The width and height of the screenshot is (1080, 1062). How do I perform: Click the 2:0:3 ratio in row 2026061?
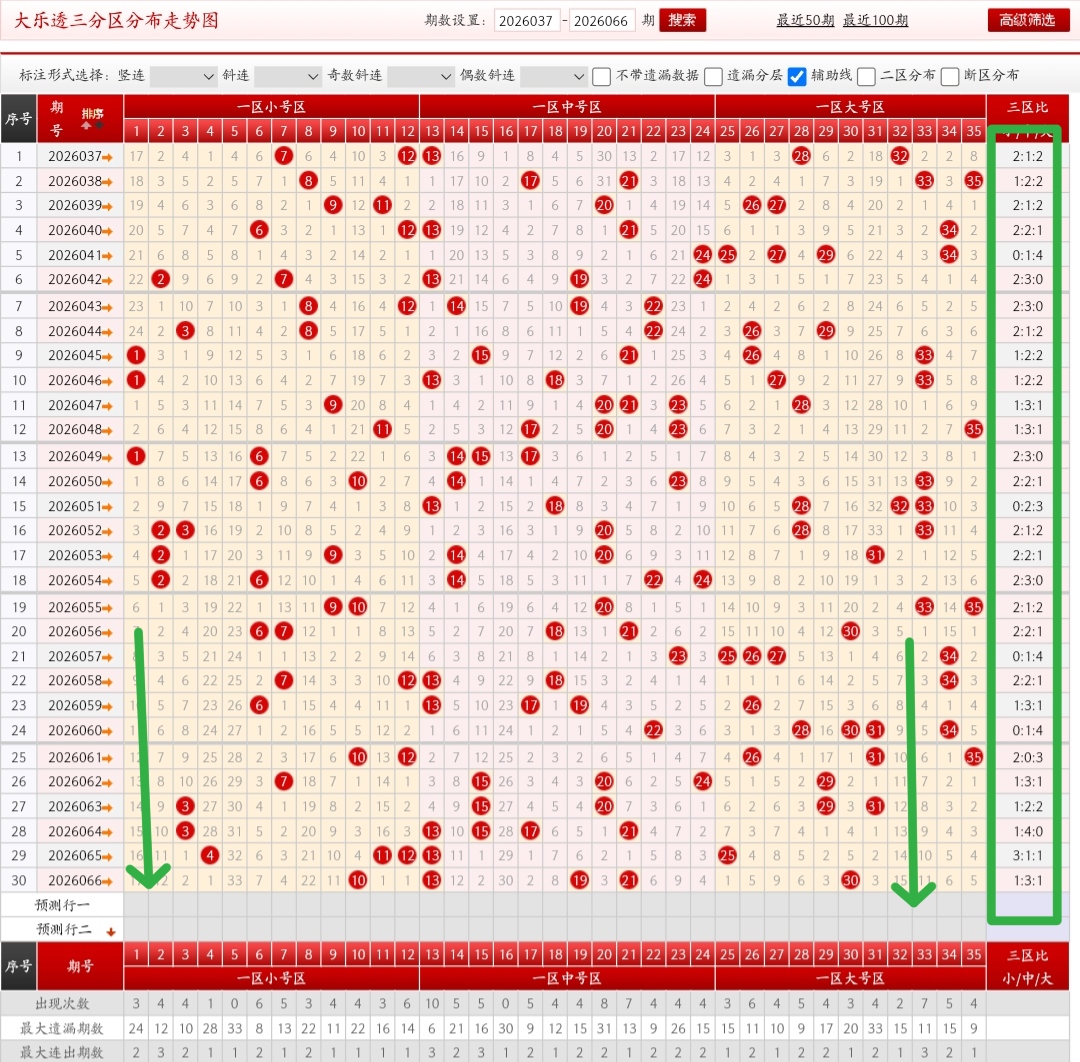pos(1028,758)
